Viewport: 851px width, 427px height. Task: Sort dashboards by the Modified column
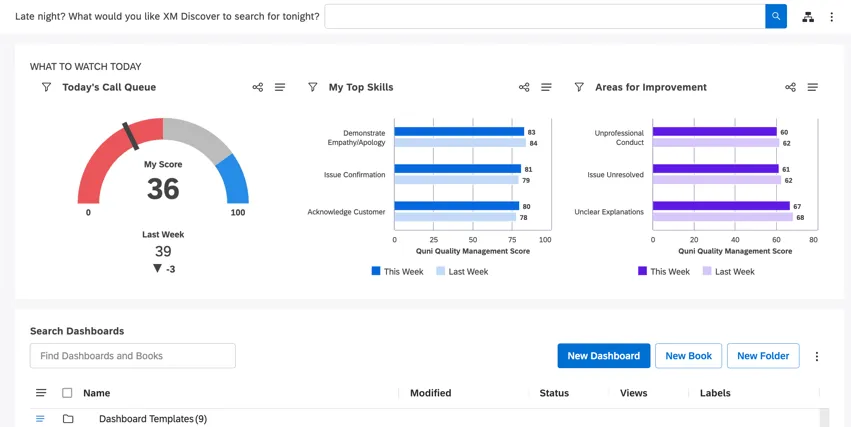[x=430, y=393]
